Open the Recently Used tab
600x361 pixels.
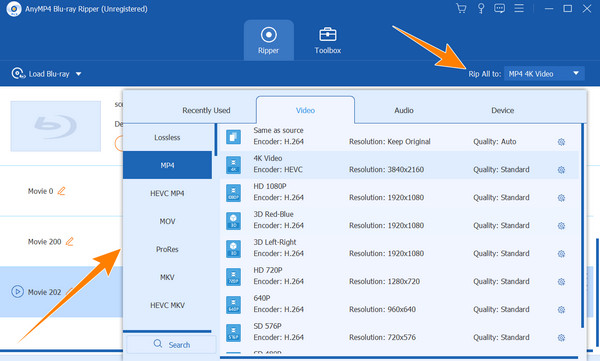coord(206,110)
